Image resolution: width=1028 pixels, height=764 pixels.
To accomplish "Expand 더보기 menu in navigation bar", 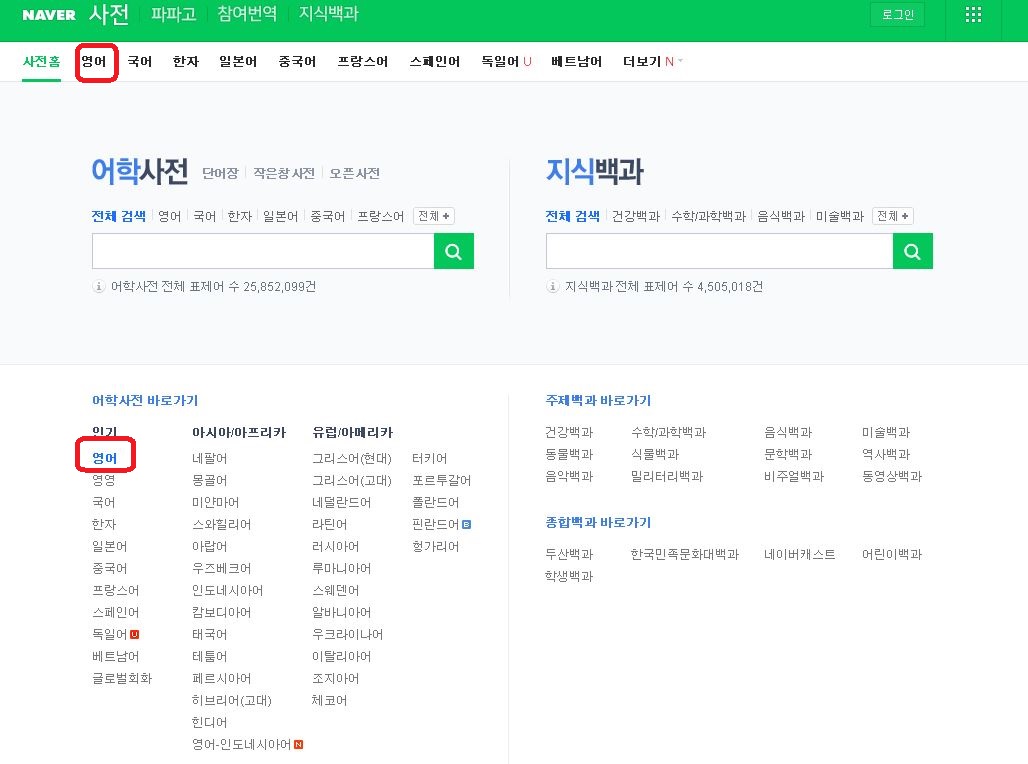I will click(x=652, y=62).
